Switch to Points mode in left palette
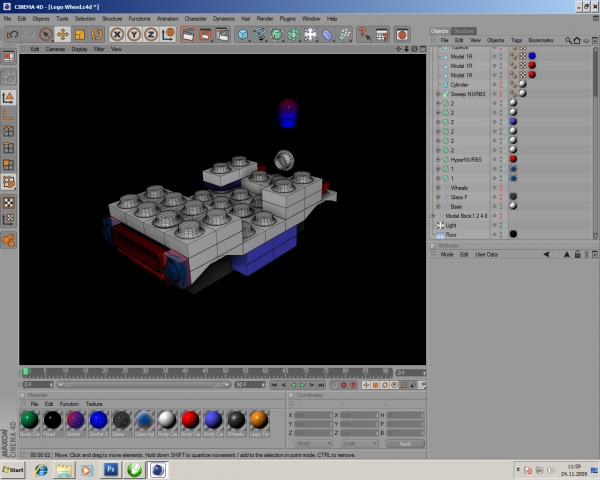Viewport: 600px width, 480px height. click(8, 131)
